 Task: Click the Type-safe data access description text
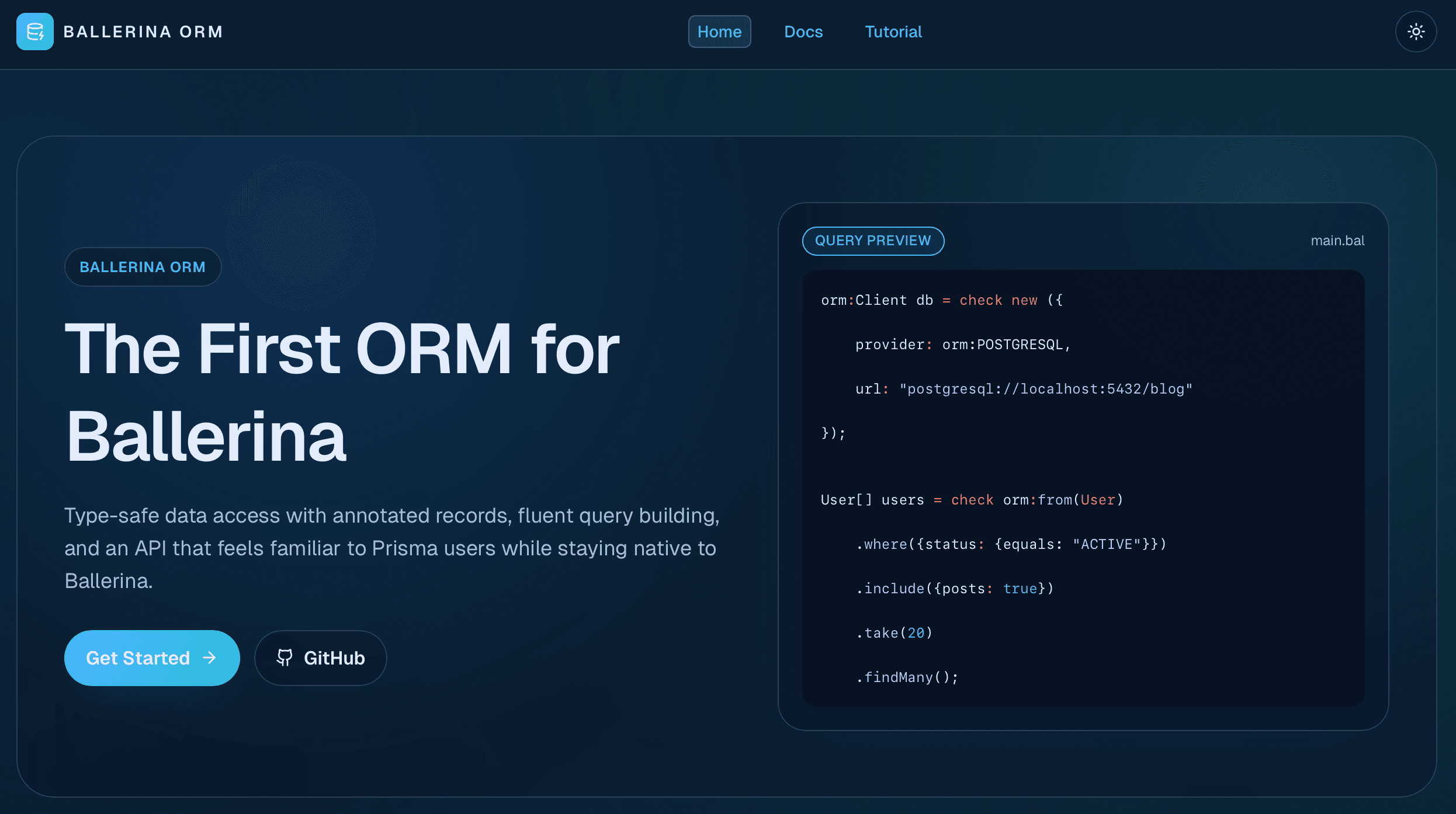(391, 548)
